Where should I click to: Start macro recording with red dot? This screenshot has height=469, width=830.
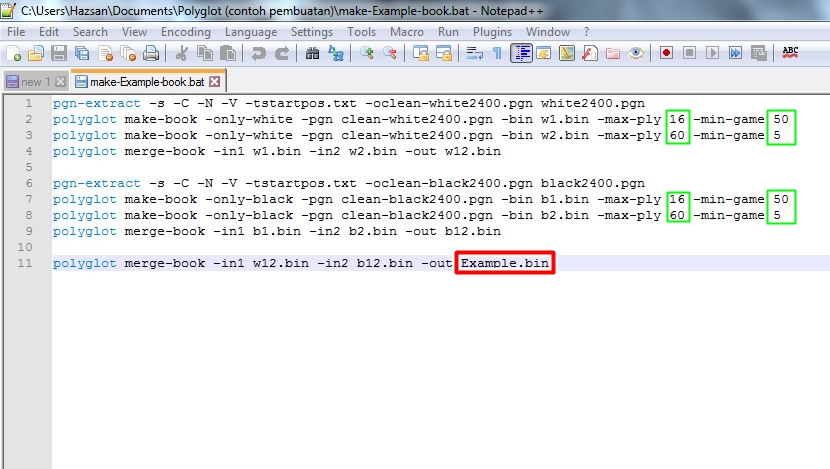[666, 53]
